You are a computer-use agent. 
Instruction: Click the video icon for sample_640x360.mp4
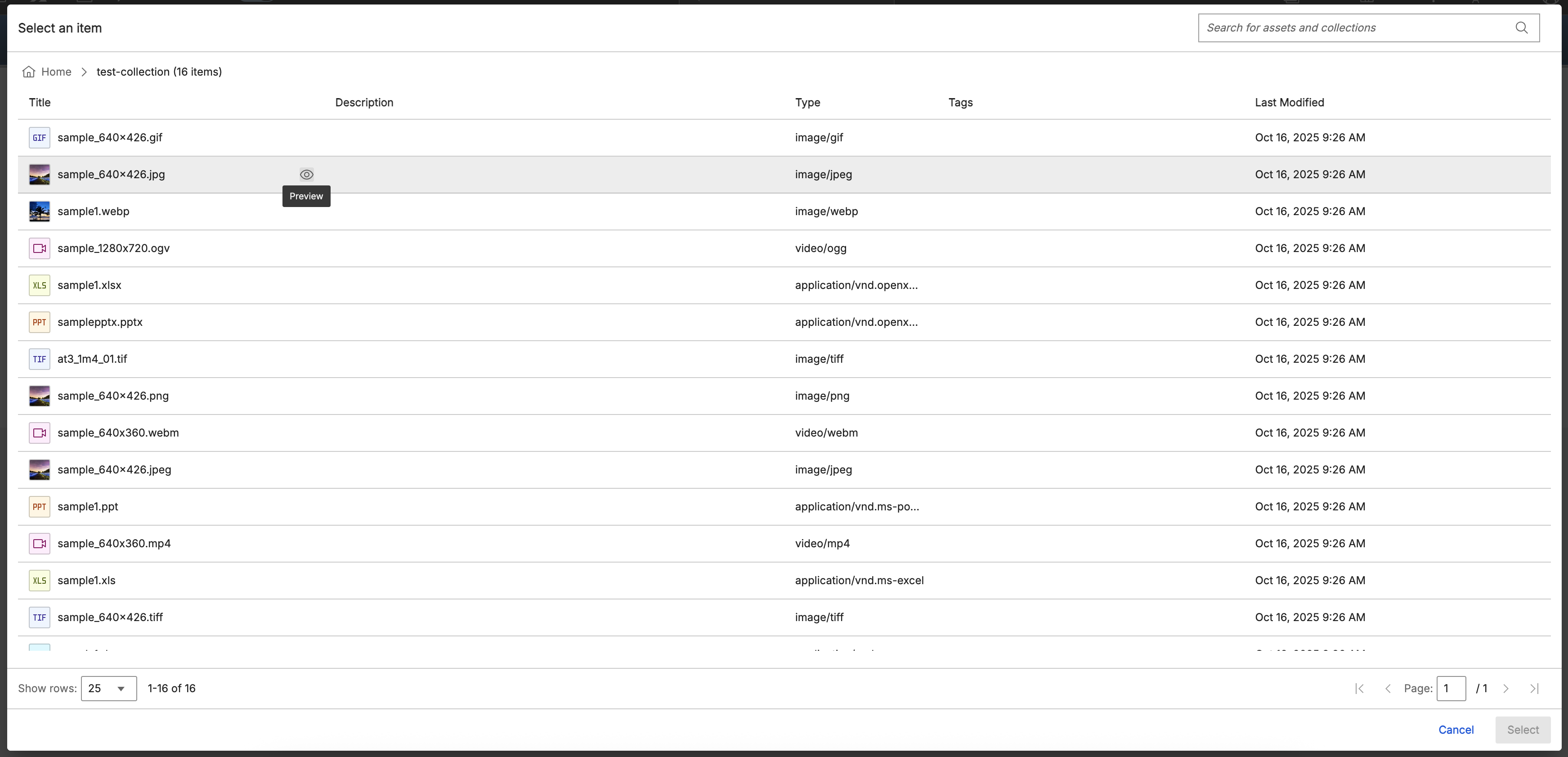[x=40, y=544]
